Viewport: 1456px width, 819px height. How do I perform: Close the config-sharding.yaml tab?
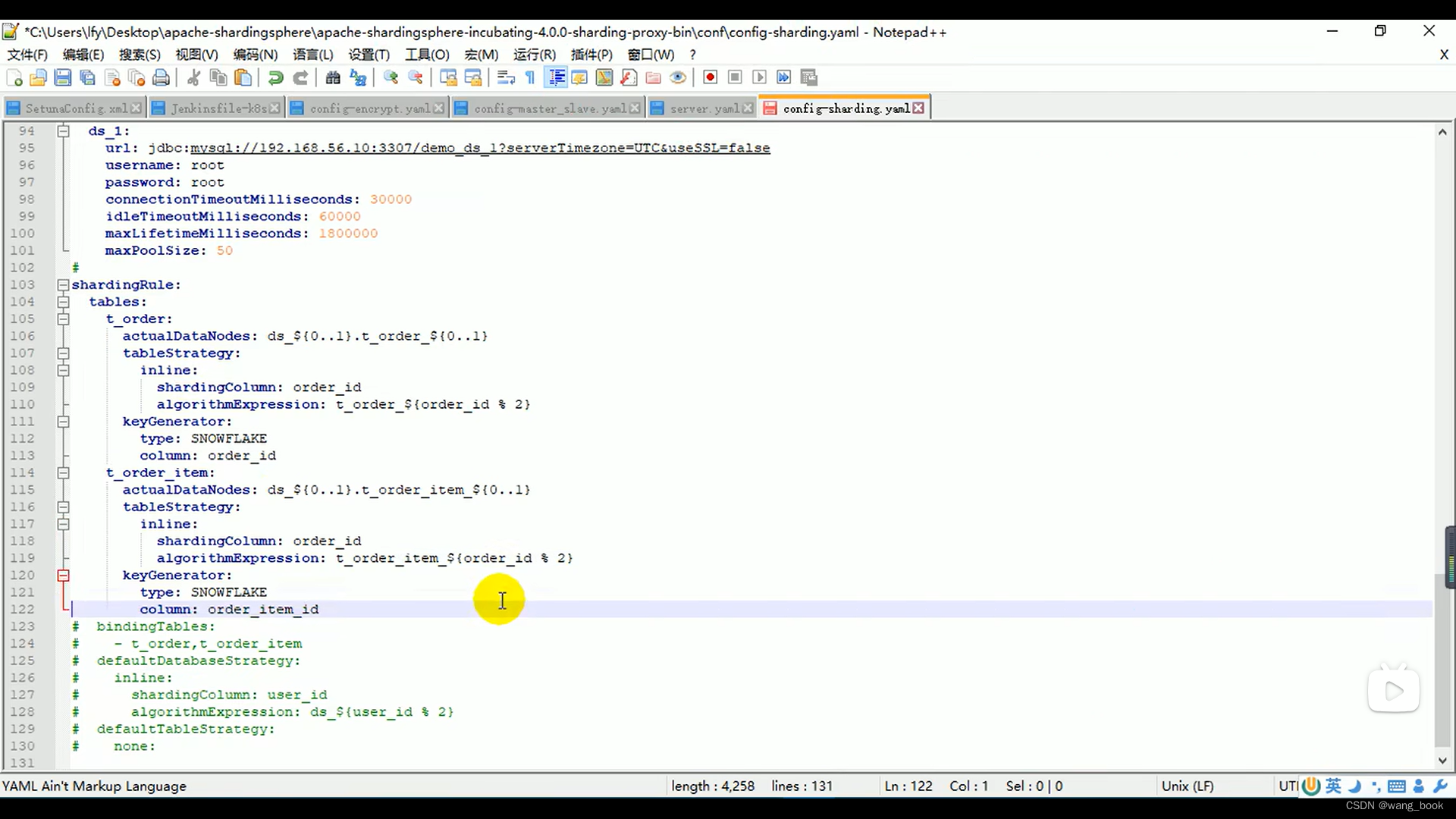(x=918, y=108)
